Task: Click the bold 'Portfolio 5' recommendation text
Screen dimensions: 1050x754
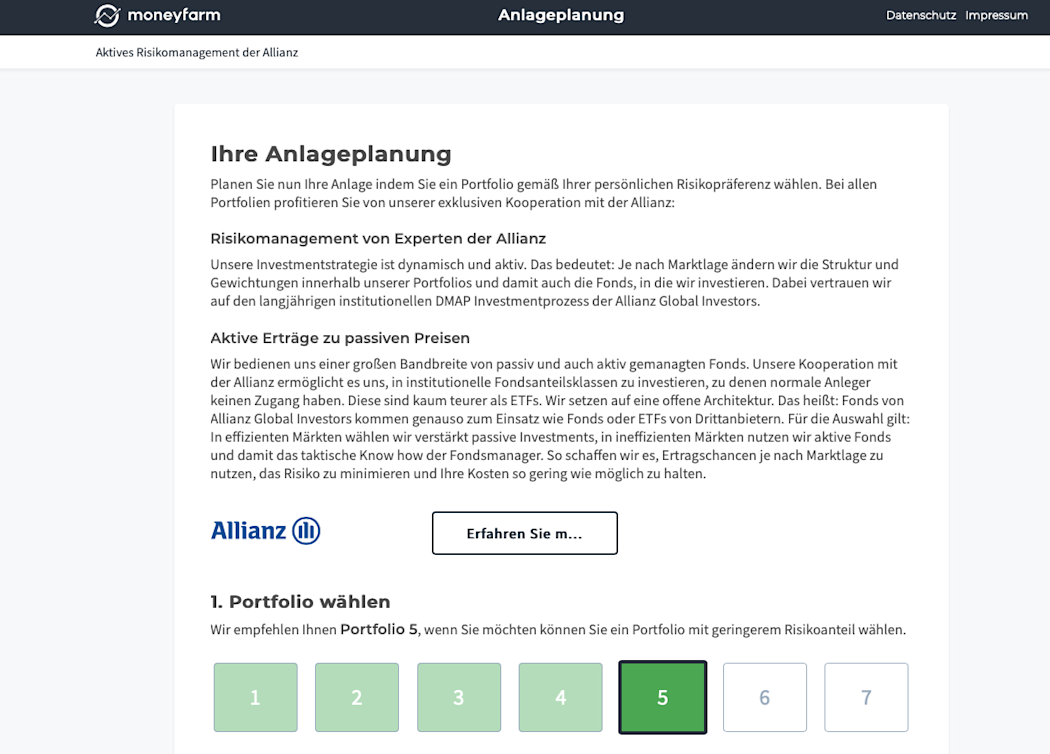Action: coord(379,629)
